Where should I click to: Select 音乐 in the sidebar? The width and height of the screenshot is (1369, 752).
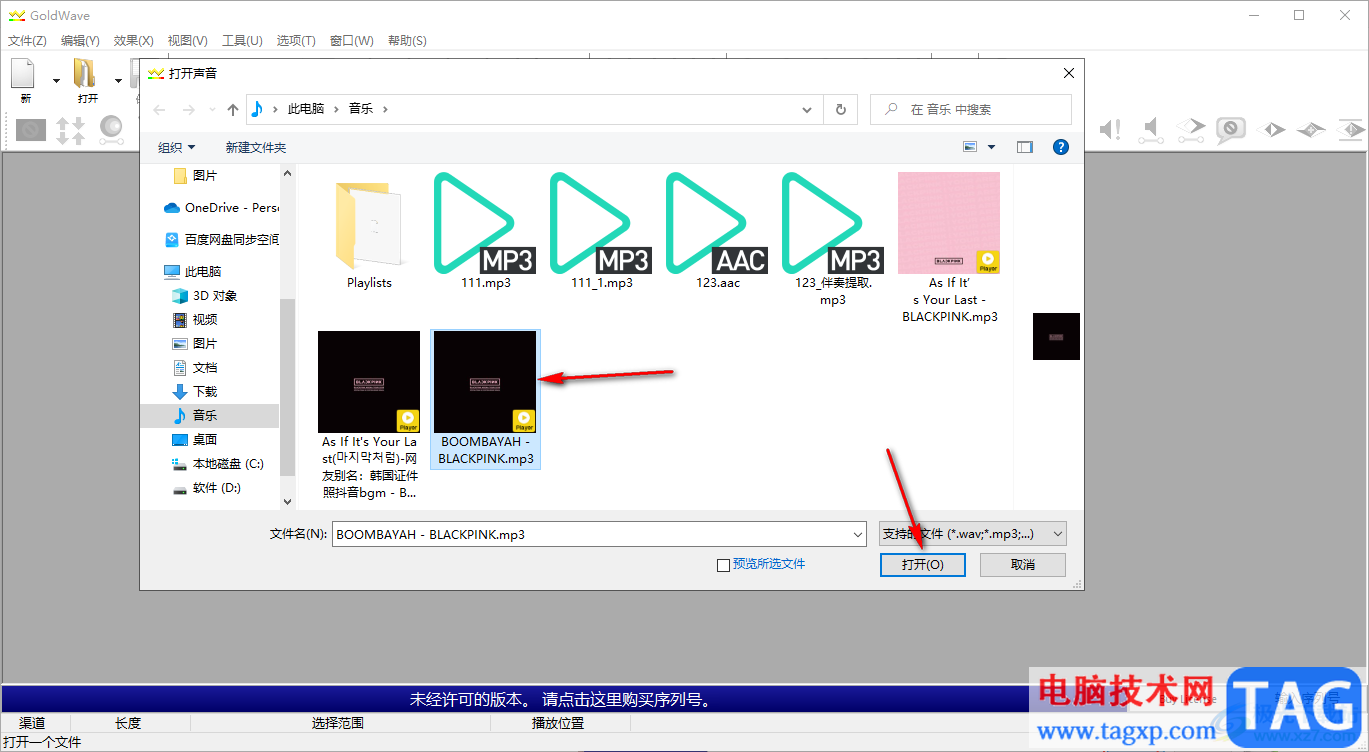209,416
